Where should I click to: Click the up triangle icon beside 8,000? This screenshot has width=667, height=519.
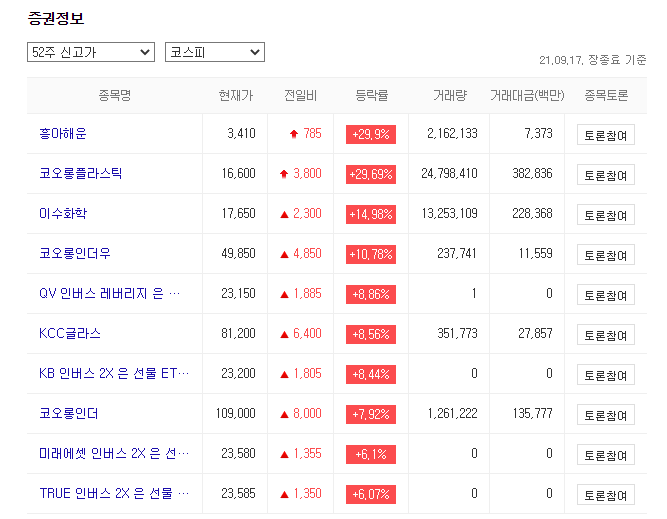(x=285, y=414)
